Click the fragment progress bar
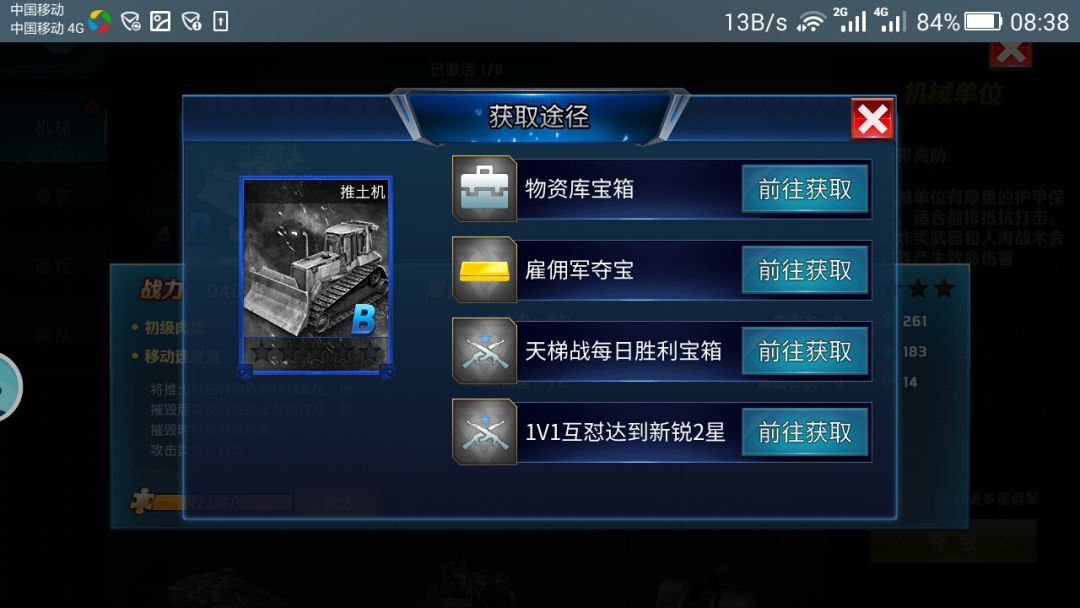Image resolution: width=1080 pixels, height=608 pixels. pos(222,503)
